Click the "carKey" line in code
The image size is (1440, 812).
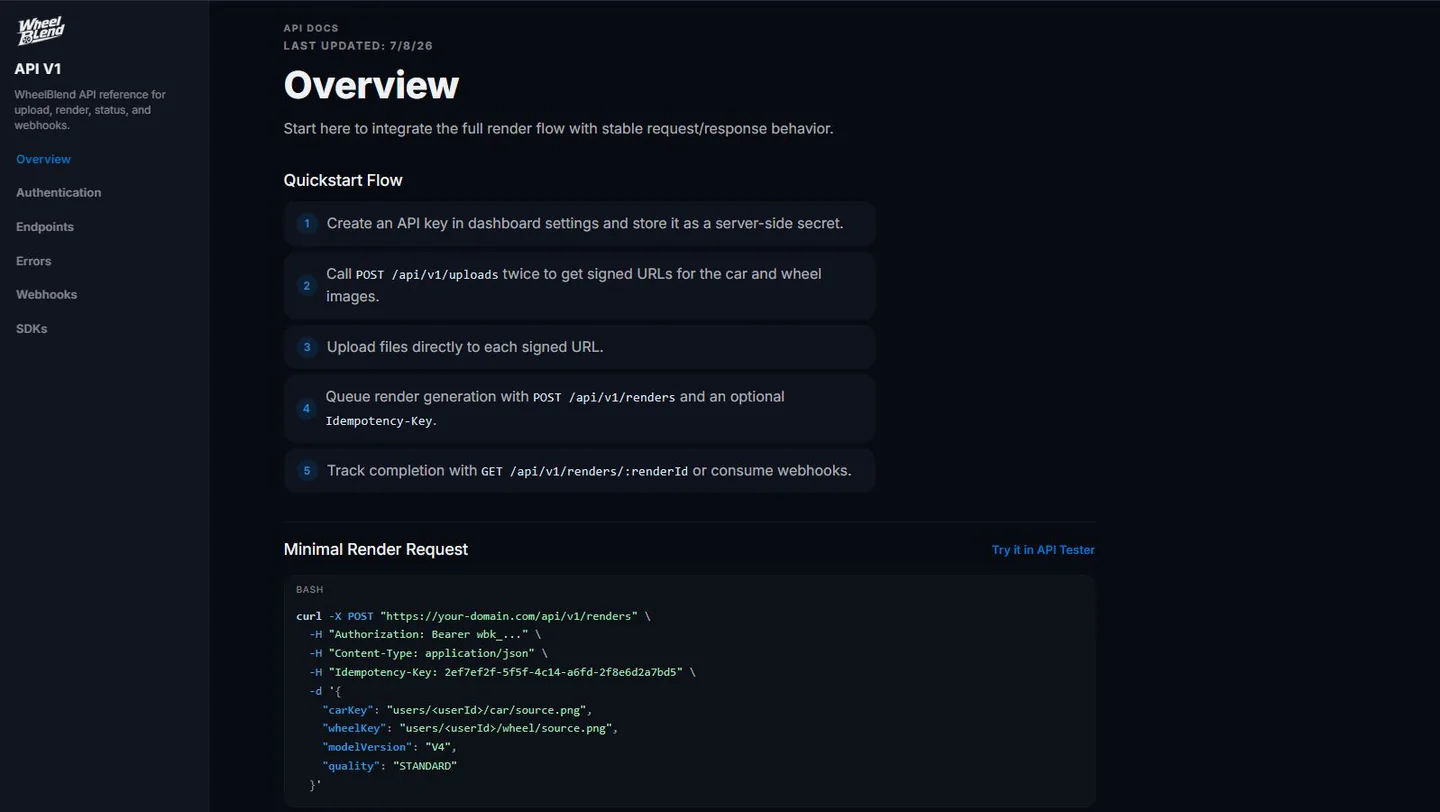[457, 710]
